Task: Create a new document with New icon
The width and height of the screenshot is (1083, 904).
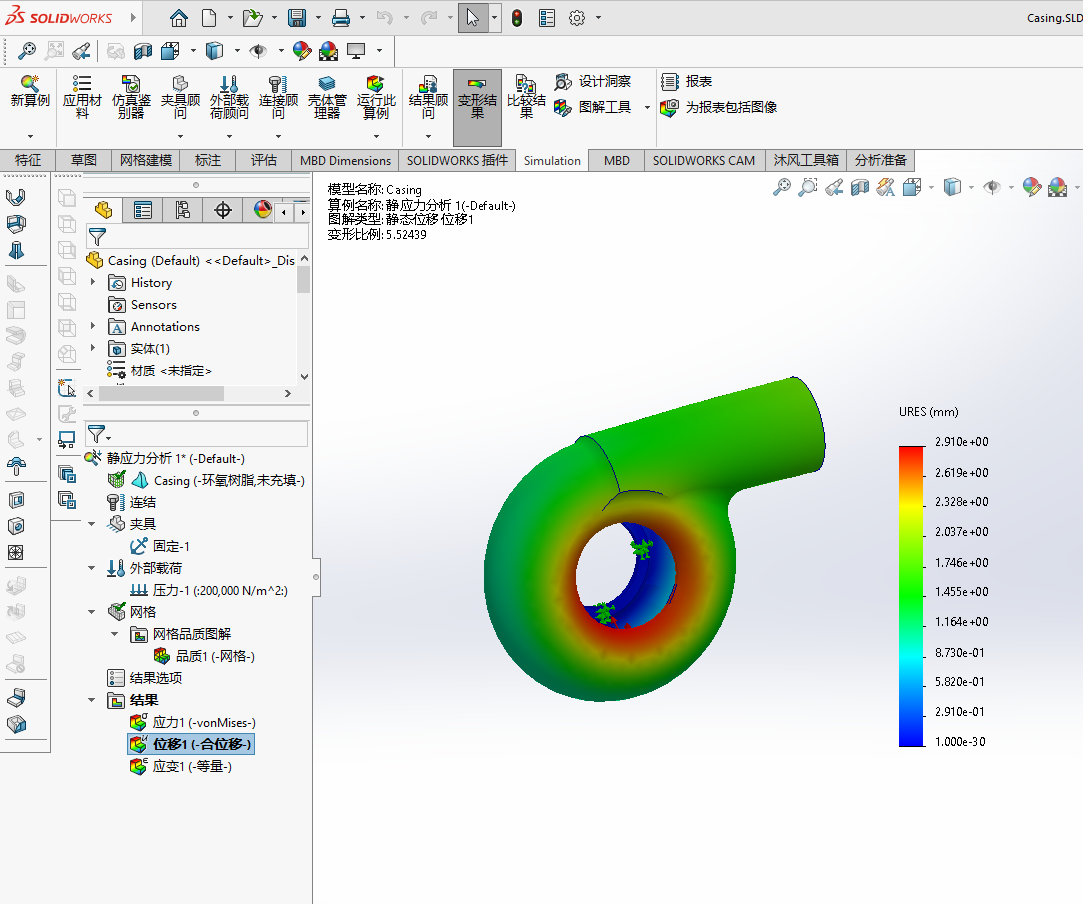Action: tap(209, 18)
